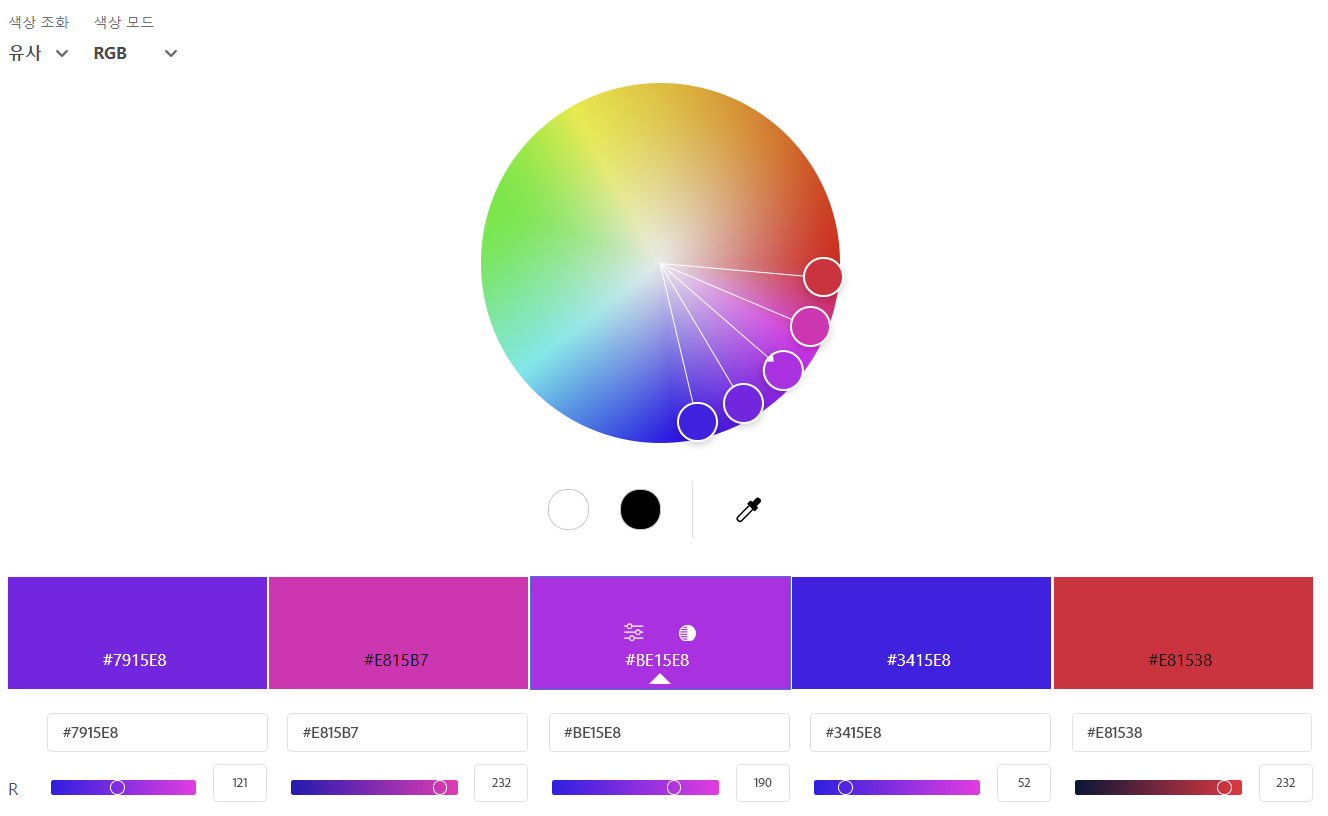Click the hex input containing #7915E8
Viewport: 1328px width, 816px height.
click(x=157, y=732)
